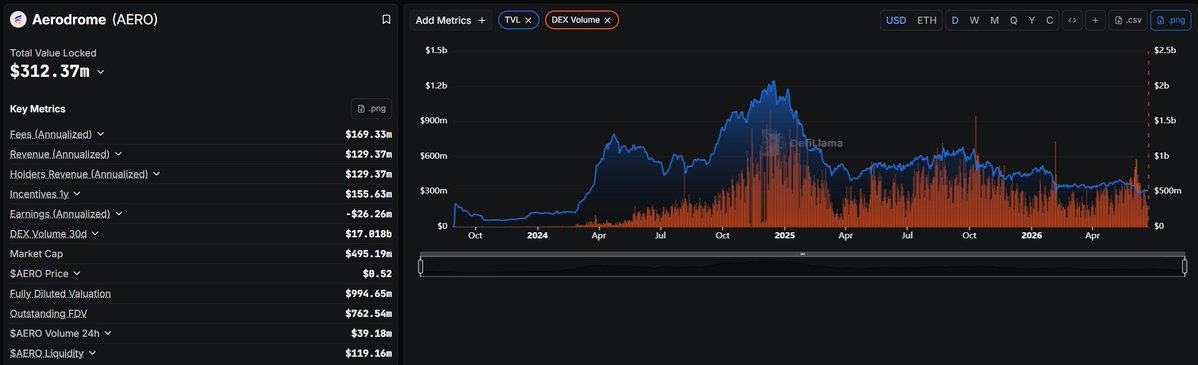Click the $0.52 AERO price value
The height and width of the screenshot is (365, 1198).
[377, 273]
